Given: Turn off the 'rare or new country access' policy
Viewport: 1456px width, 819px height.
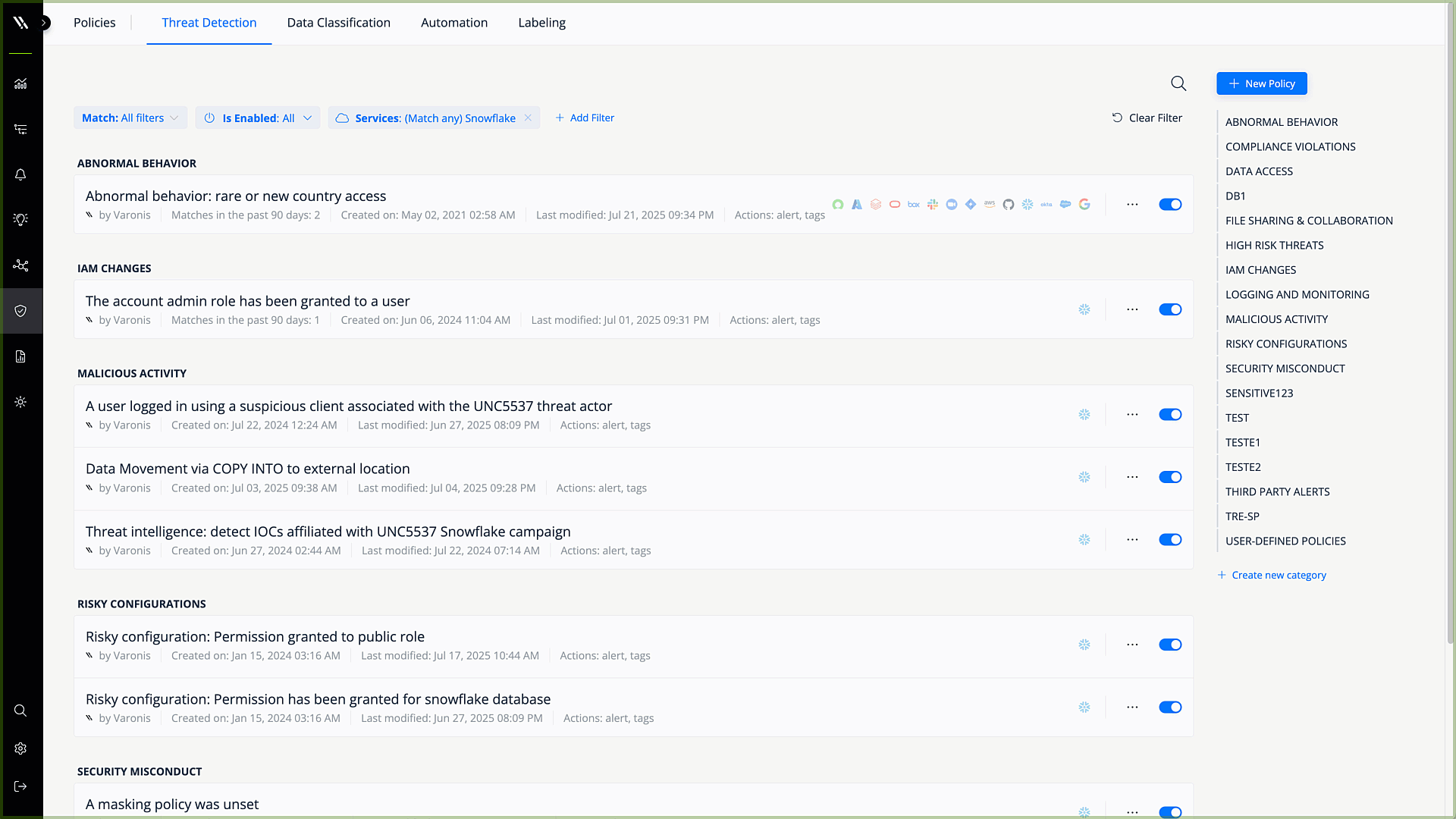Looking at the screenshot, I should pyautogui.click(x=1170, y=204).
